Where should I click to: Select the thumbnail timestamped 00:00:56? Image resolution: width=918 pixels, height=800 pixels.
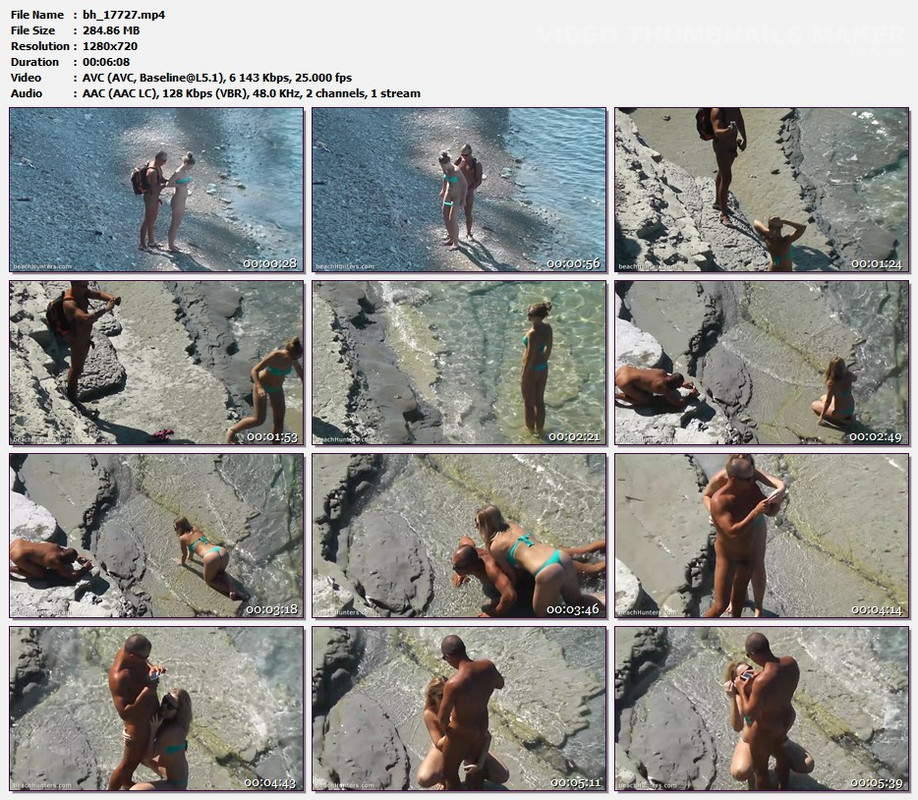pyautogui.click(x=459, y=190)
